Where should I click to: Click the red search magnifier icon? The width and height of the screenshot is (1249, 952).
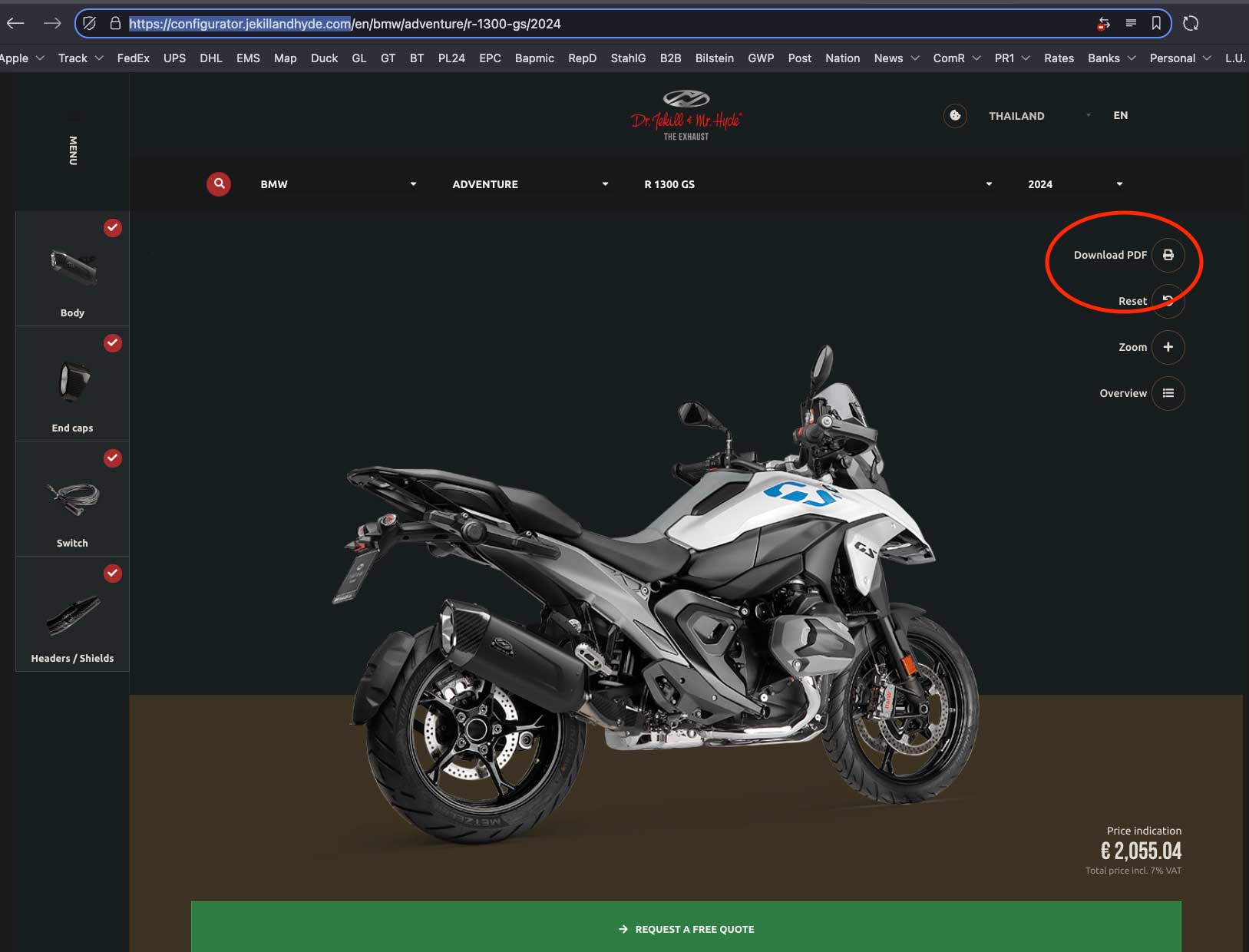tap(219, 184)
